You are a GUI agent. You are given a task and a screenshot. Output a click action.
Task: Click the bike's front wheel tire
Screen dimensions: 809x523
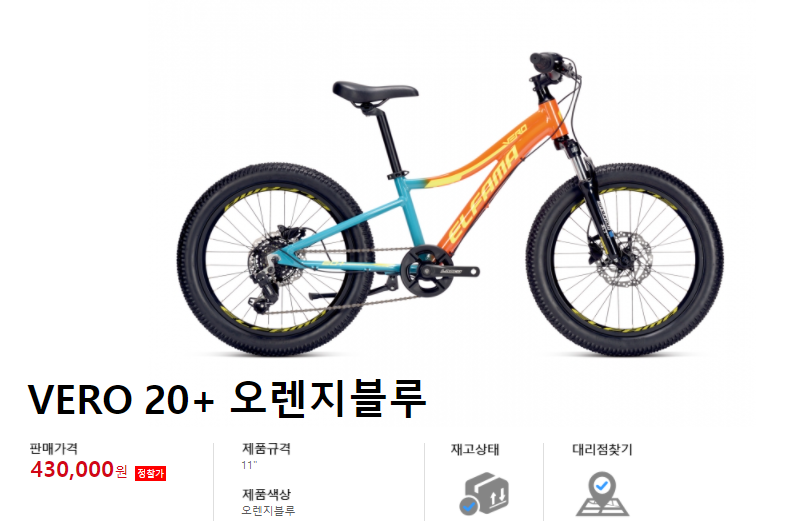pos(625,259)
